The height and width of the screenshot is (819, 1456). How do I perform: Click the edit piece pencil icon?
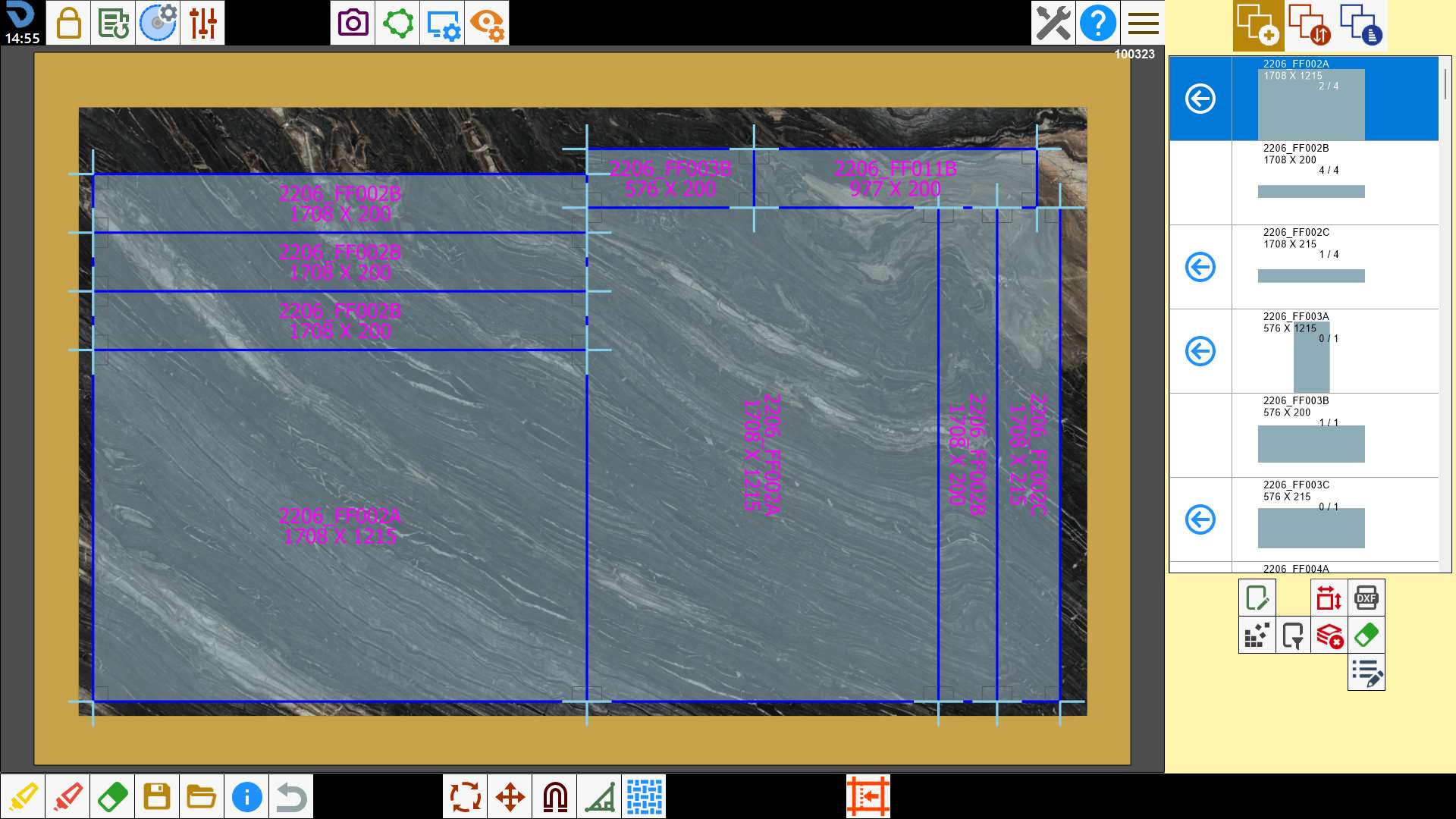[x=1257, y=598]
